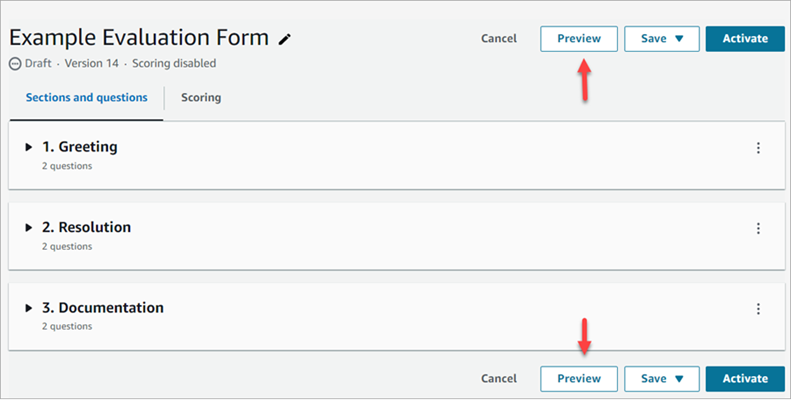This screenshot has height=400, width=791.
Task: Open the Resolution section kebab menu
Action: pos(758,228)
